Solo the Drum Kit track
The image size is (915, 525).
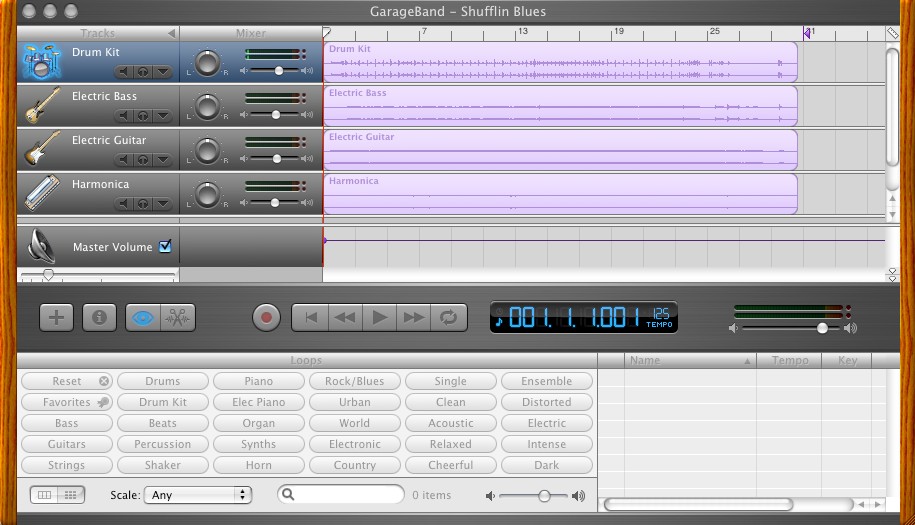pos(143,72)
